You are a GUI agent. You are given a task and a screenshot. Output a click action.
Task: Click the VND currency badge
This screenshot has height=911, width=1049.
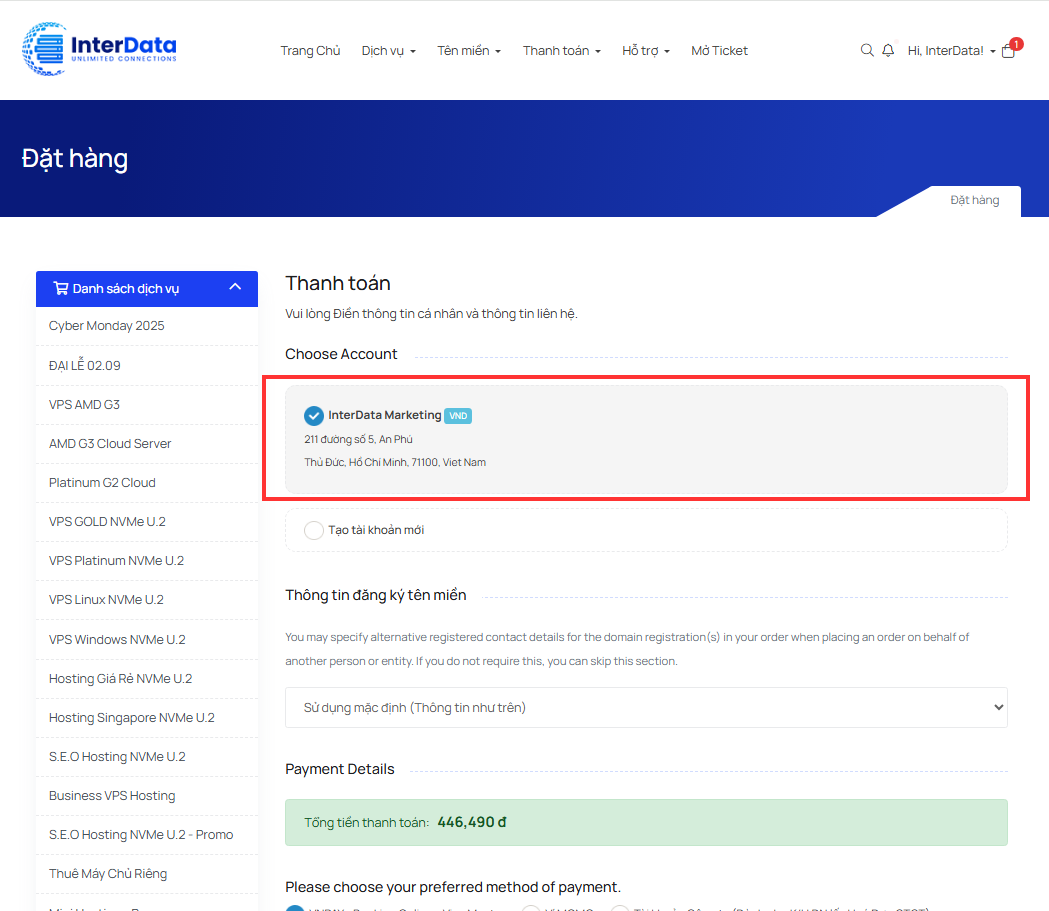[x=458, y=416]
